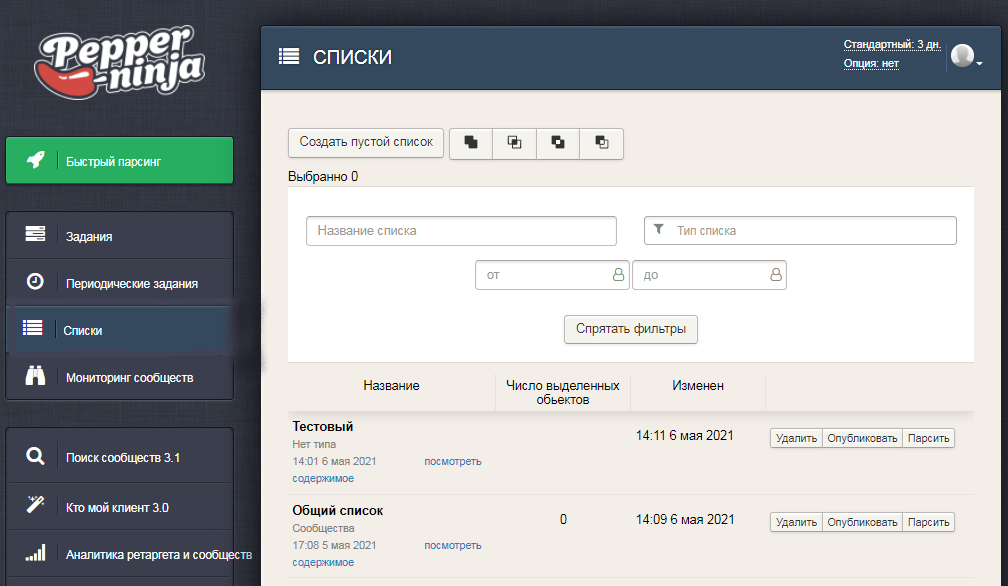Focus the 'до' count field
This screenshot has height=586, width=1008.
click(710, 275)
